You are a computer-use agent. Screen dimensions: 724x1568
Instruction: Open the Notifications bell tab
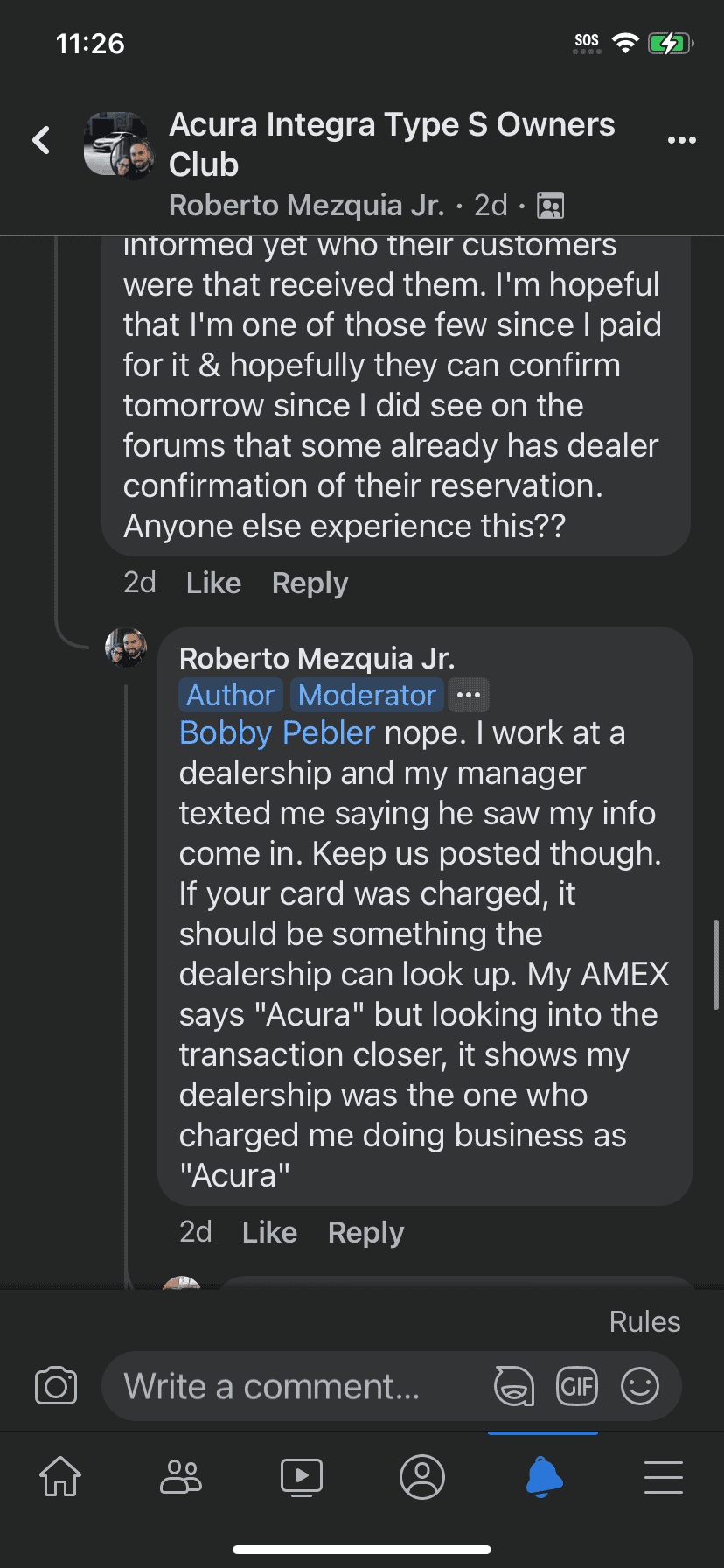pyautogui.click(x=543, y=1476)
